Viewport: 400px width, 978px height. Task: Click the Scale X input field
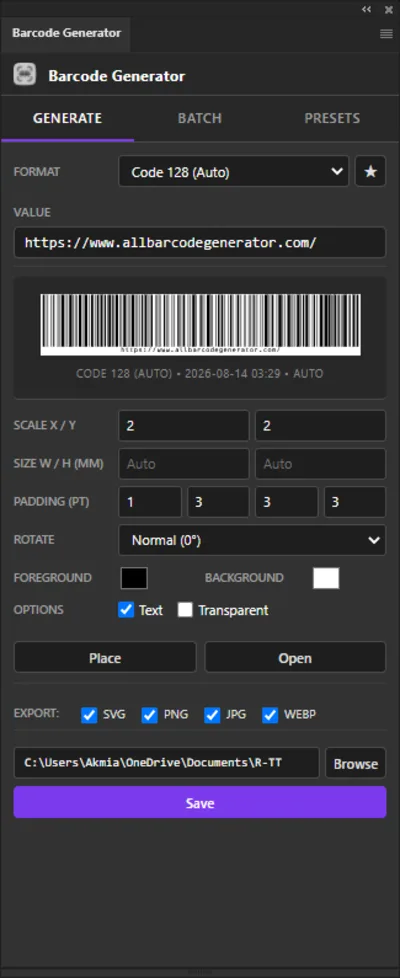(184, 425)
